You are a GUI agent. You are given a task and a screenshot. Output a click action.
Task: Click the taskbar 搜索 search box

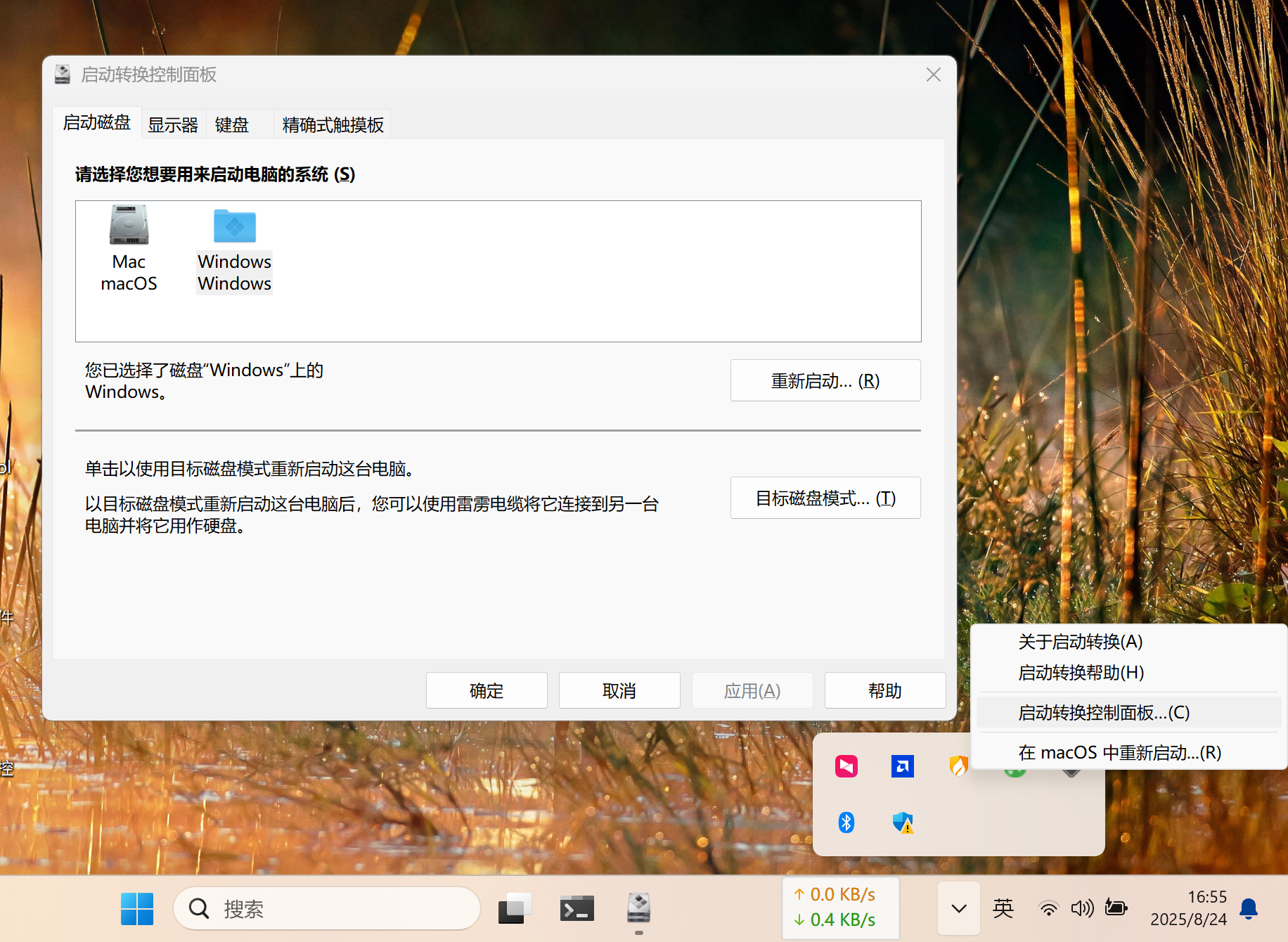click(x=327, y=908)
